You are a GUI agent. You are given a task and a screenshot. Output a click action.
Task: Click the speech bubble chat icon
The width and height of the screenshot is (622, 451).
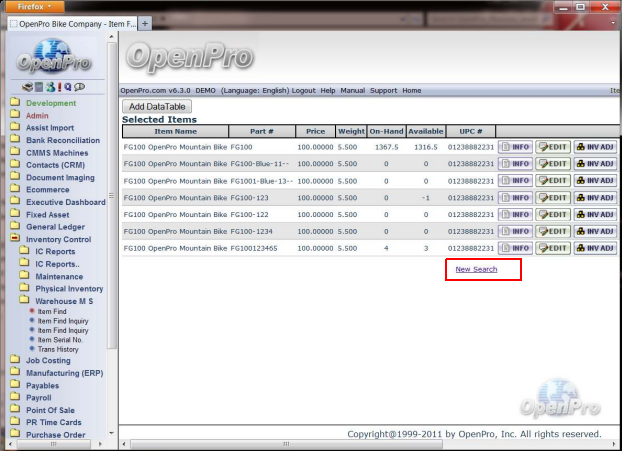pos(78,87)
